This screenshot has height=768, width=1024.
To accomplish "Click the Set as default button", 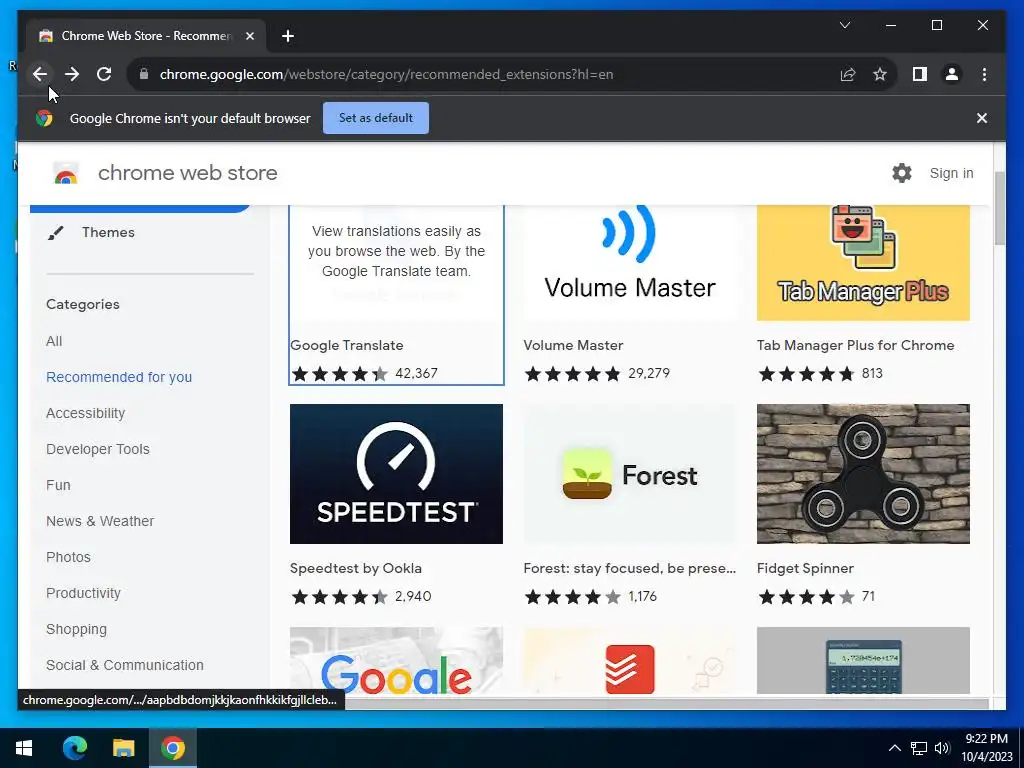I will (376, 118).
